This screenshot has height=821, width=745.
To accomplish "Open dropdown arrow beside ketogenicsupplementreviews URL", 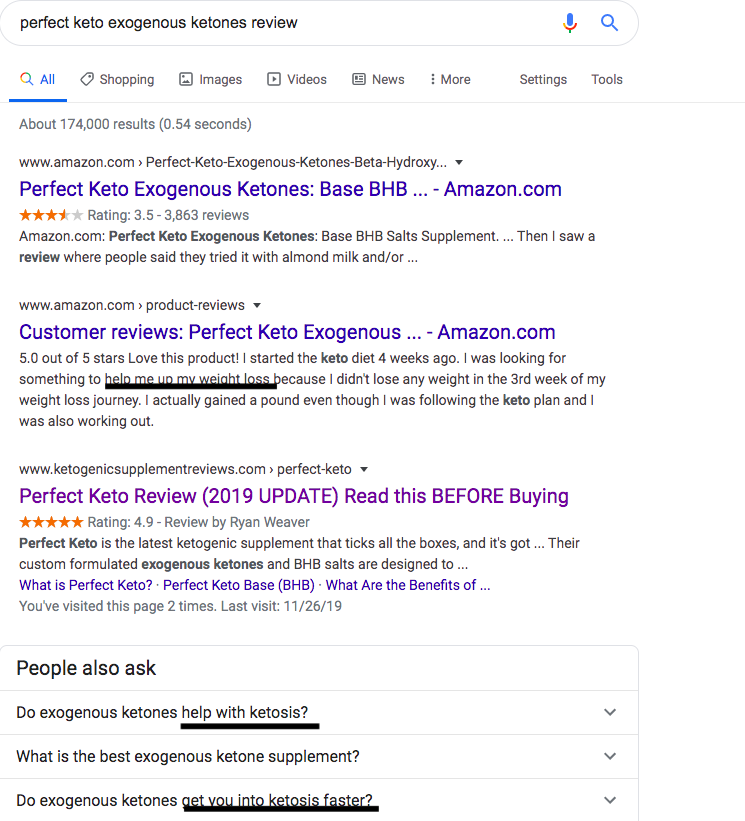I will pyautogui.click(x=364, y=469).
